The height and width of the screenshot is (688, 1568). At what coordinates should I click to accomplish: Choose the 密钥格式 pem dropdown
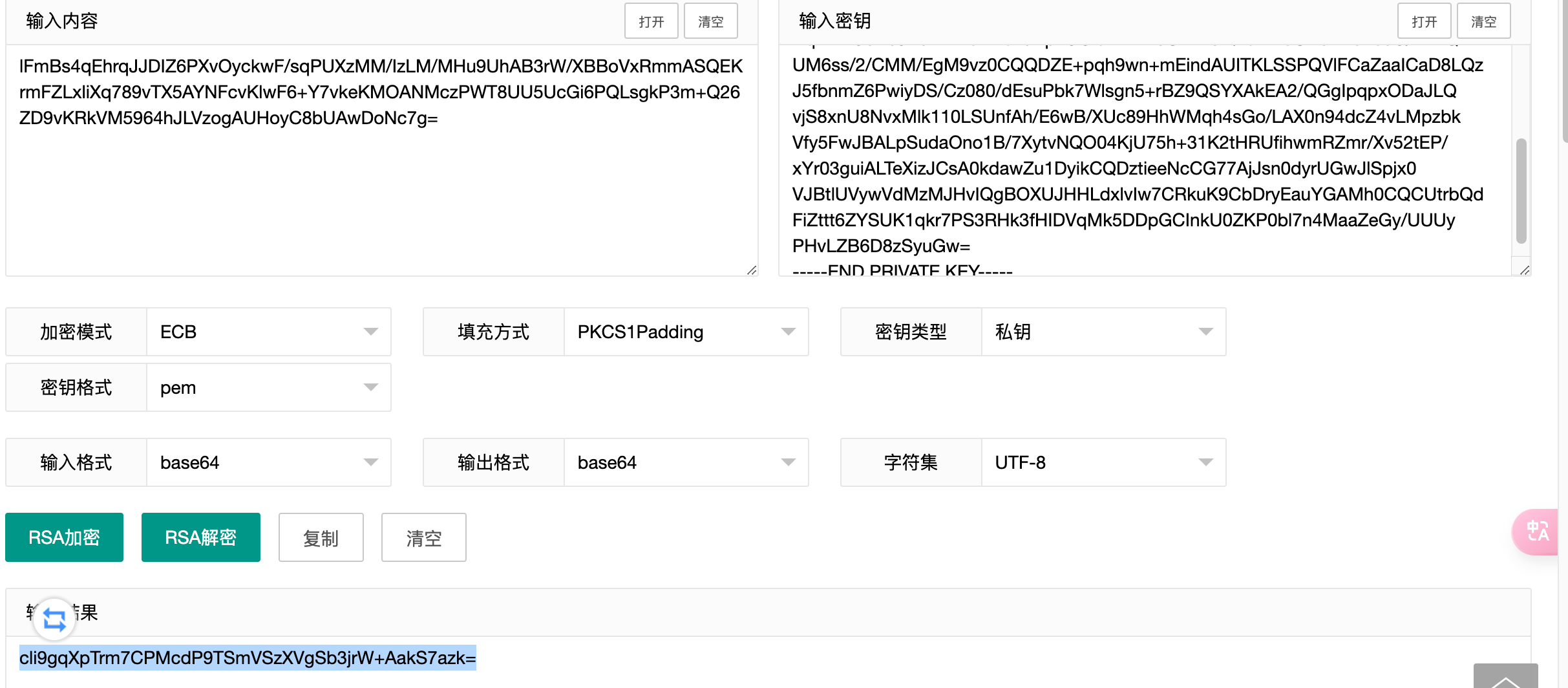point(269,387)
